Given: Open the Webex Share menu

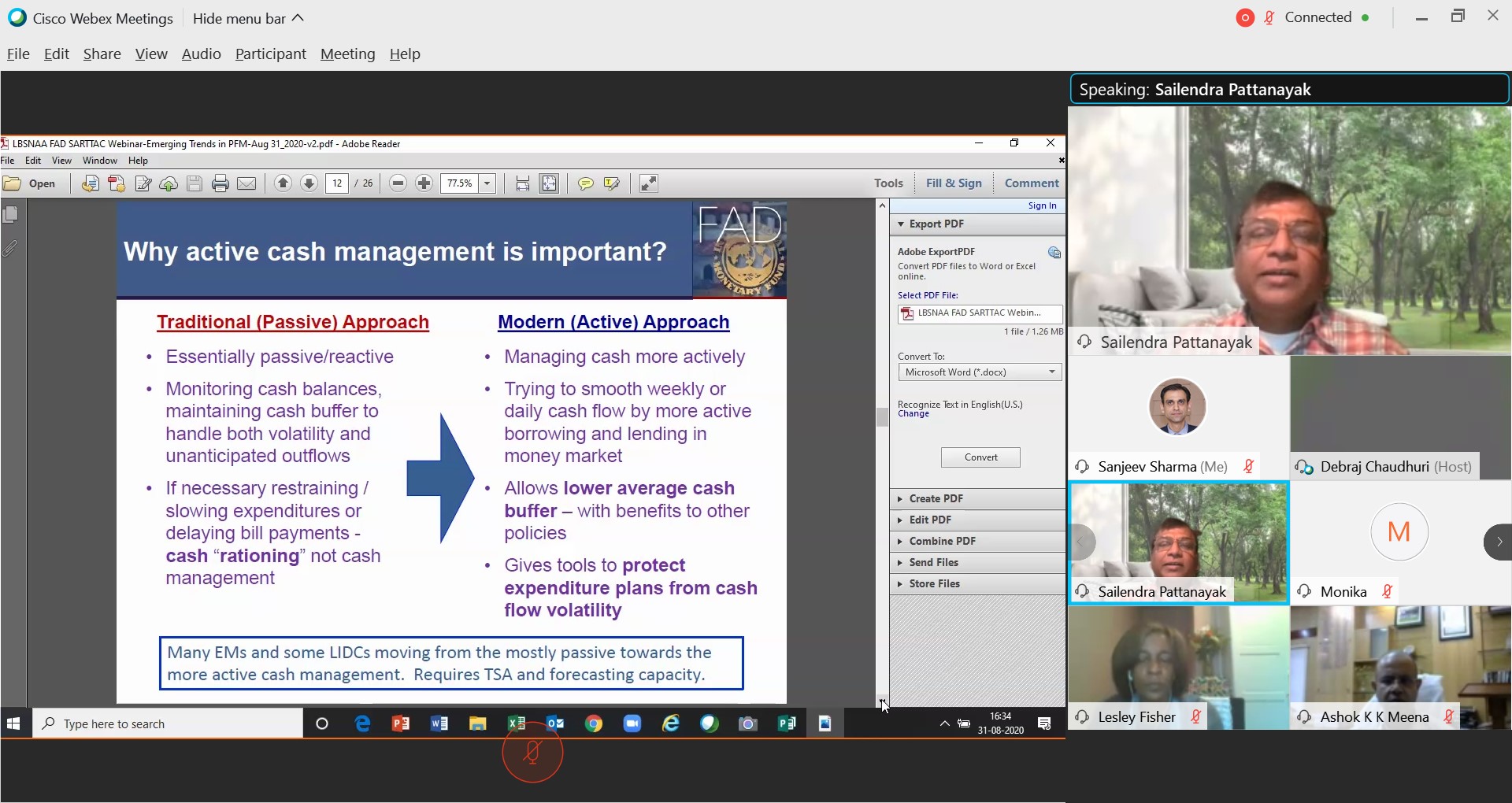Looking at the screenshot, I should [102, 54].
